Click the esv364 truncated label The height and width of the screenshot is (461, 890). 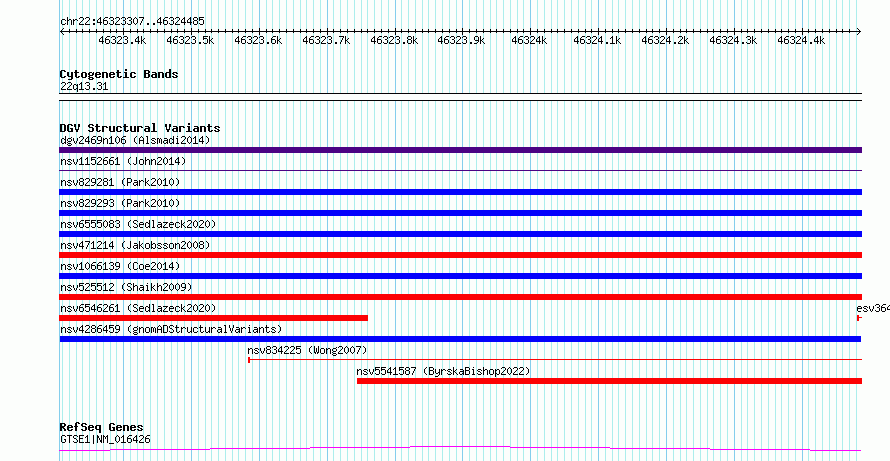[873, 308]
